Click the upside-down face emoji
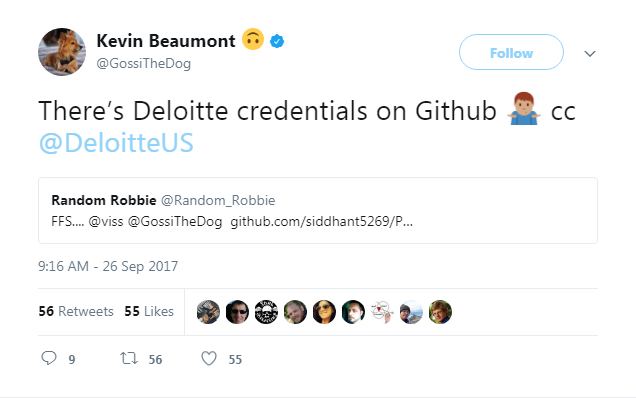 [x=253, y=39]
